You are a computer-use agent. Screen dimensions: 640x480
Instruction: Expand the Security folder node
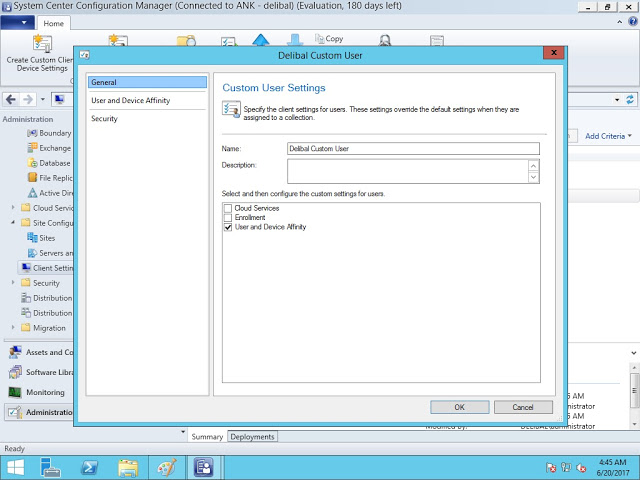click(x=13, y=283)
